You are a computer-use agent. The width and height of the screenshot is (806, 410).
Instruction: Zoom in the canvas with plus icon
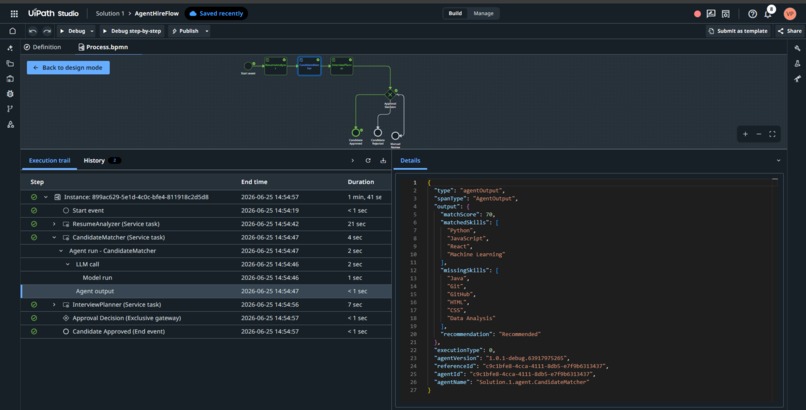pyautogui.click(x=745, y=134)
